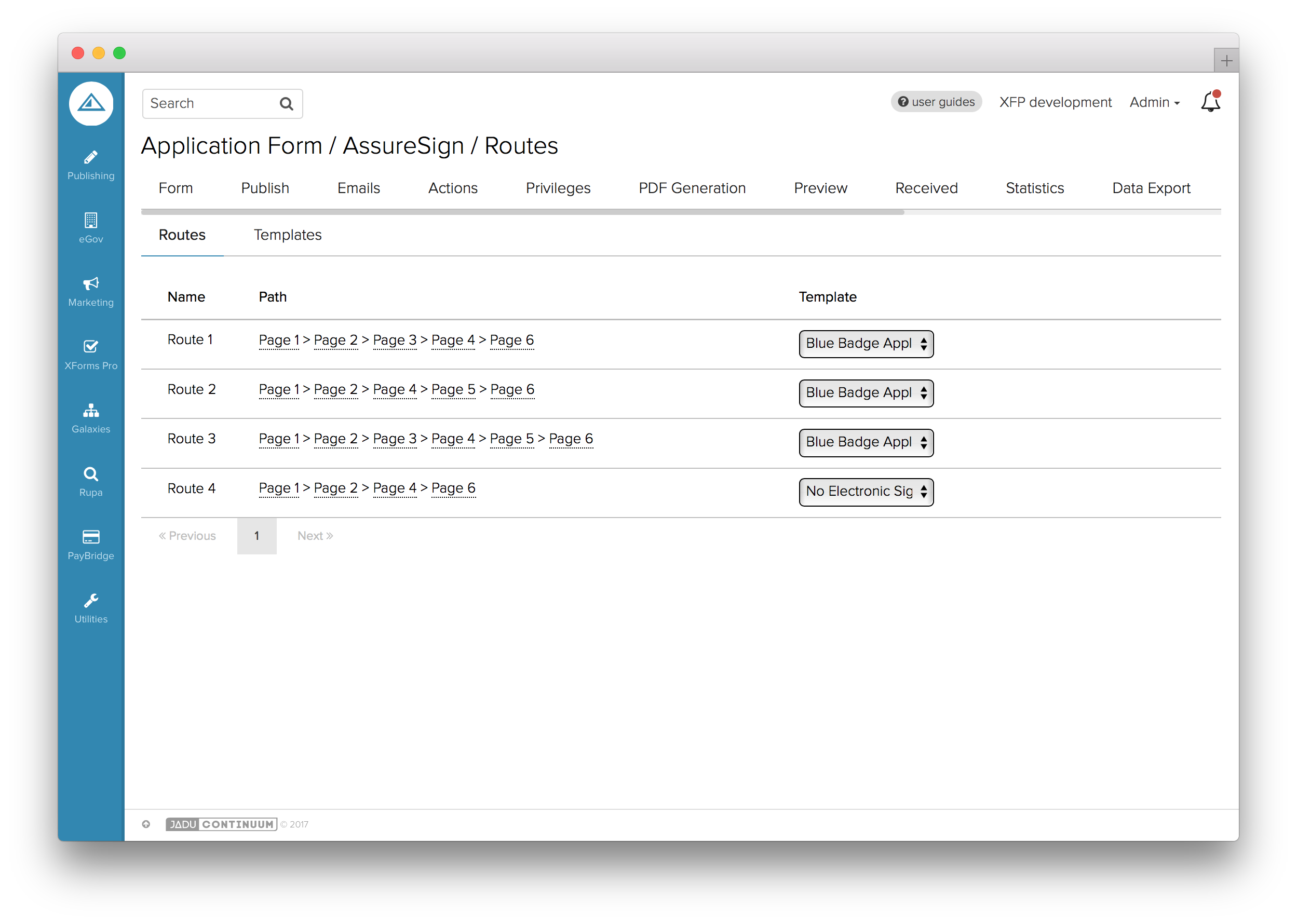Screen dimensions: 1297x924
Task: Open Route 3 template dropdown
Action: pyautogui.click(x=866, y=443)
